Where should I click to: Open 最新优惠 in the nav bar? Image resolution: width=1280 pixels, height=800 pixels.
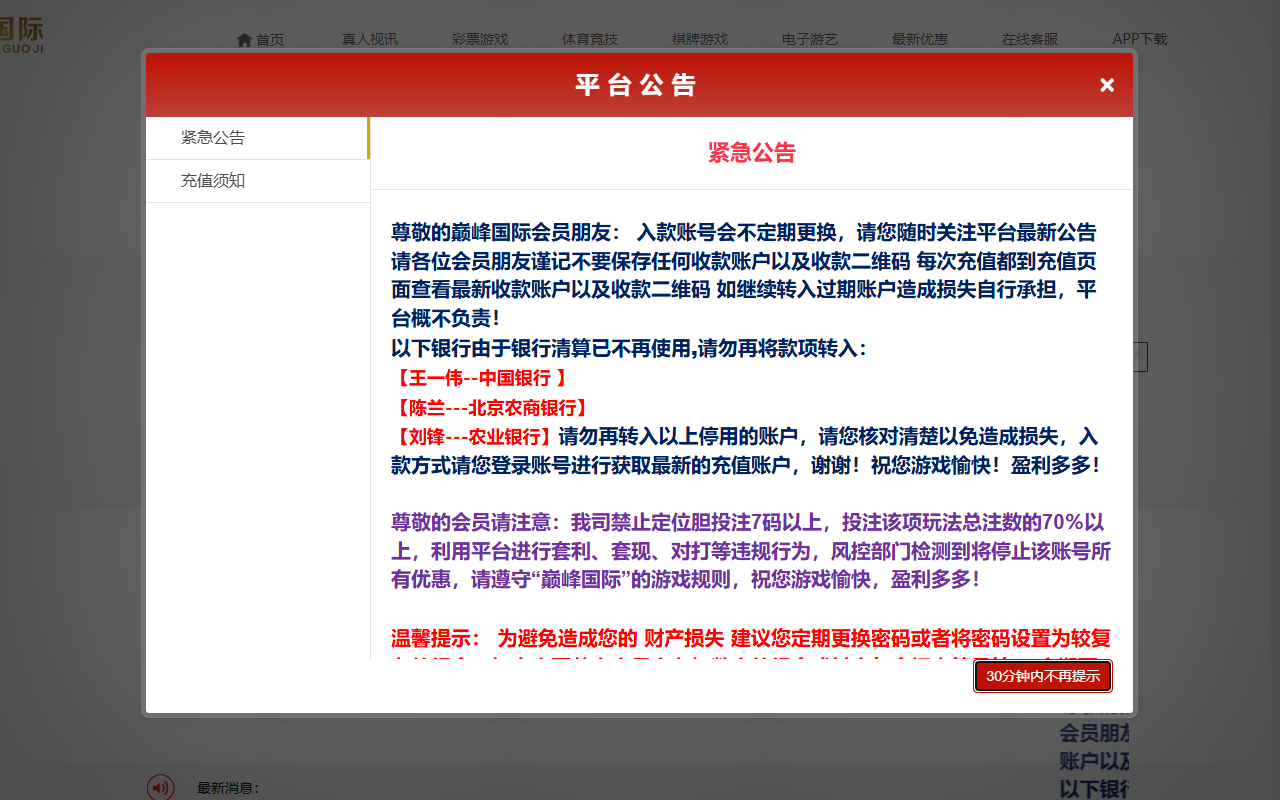pos(920,40)
